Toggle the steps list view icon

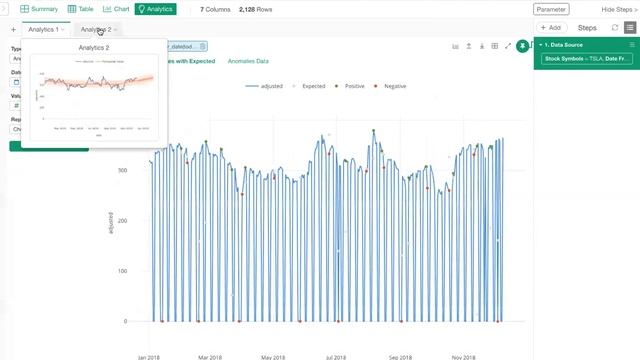click(630, 28)
